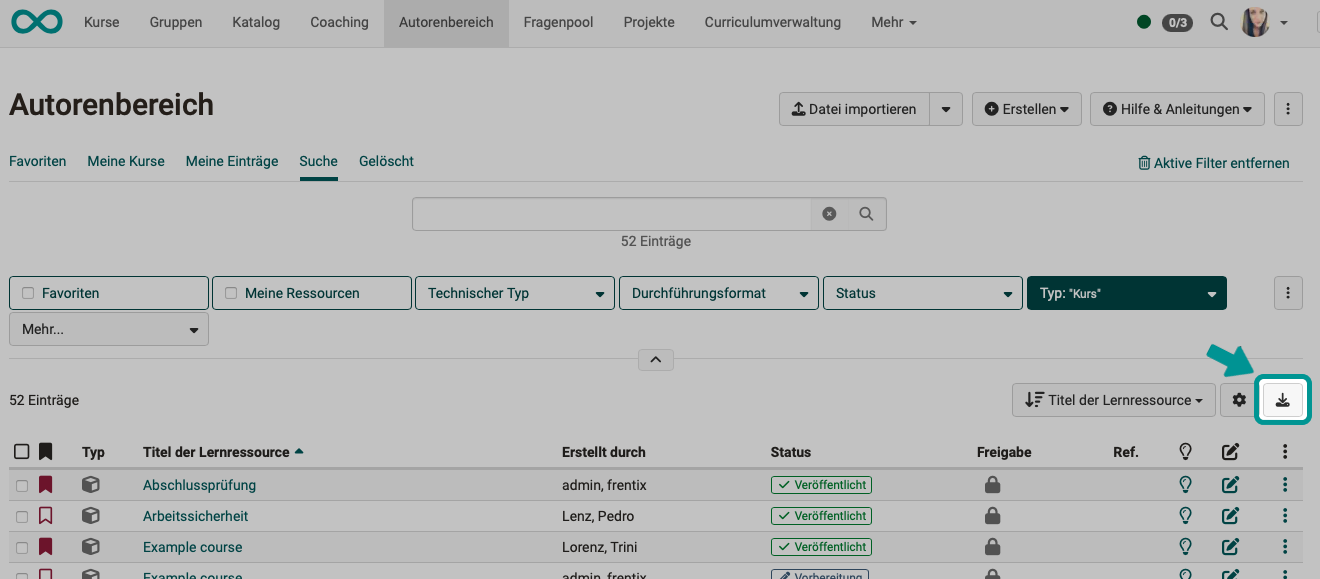The height and width of the screenshot is (579, 1320).
Task: Check the Meine Ressourcen checkbox
Action: 230,292
